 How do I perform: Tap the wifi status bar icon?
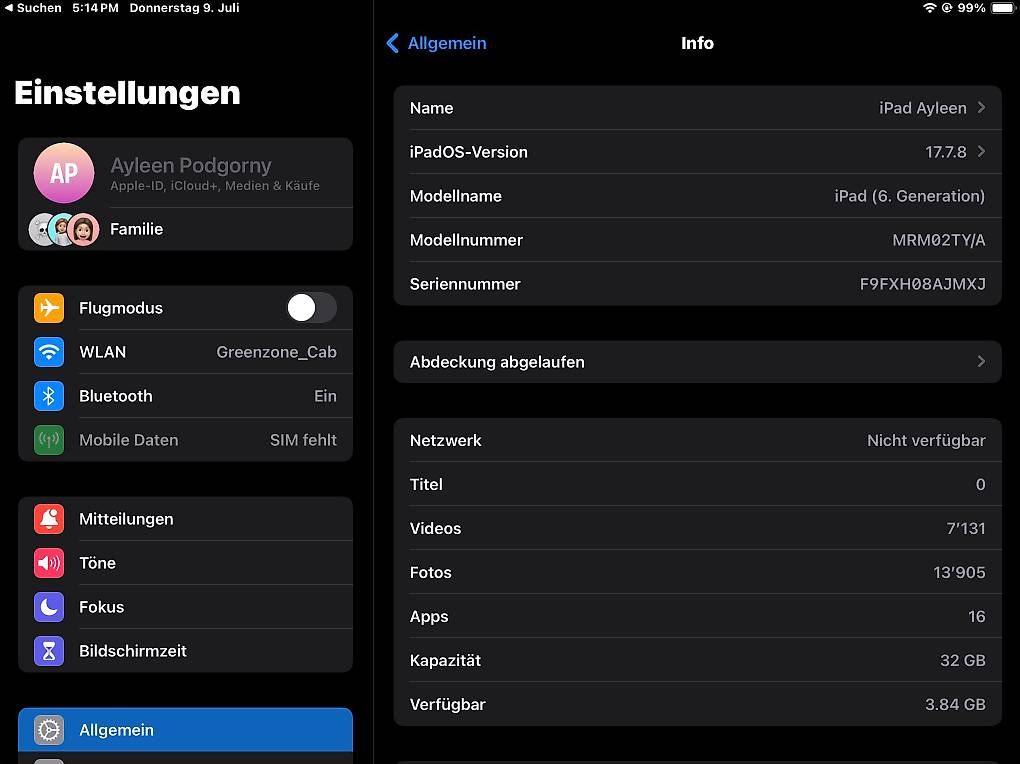[x=930, y=8]
